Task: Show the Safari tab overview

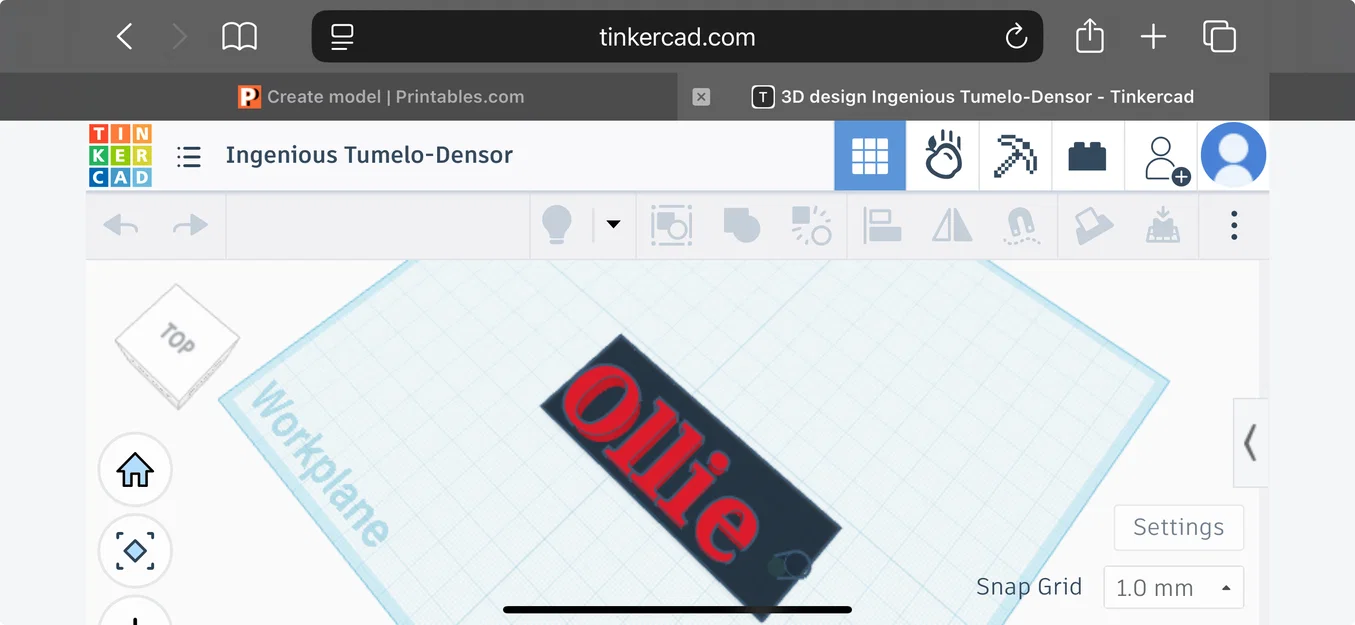Action: point(1219,38)
